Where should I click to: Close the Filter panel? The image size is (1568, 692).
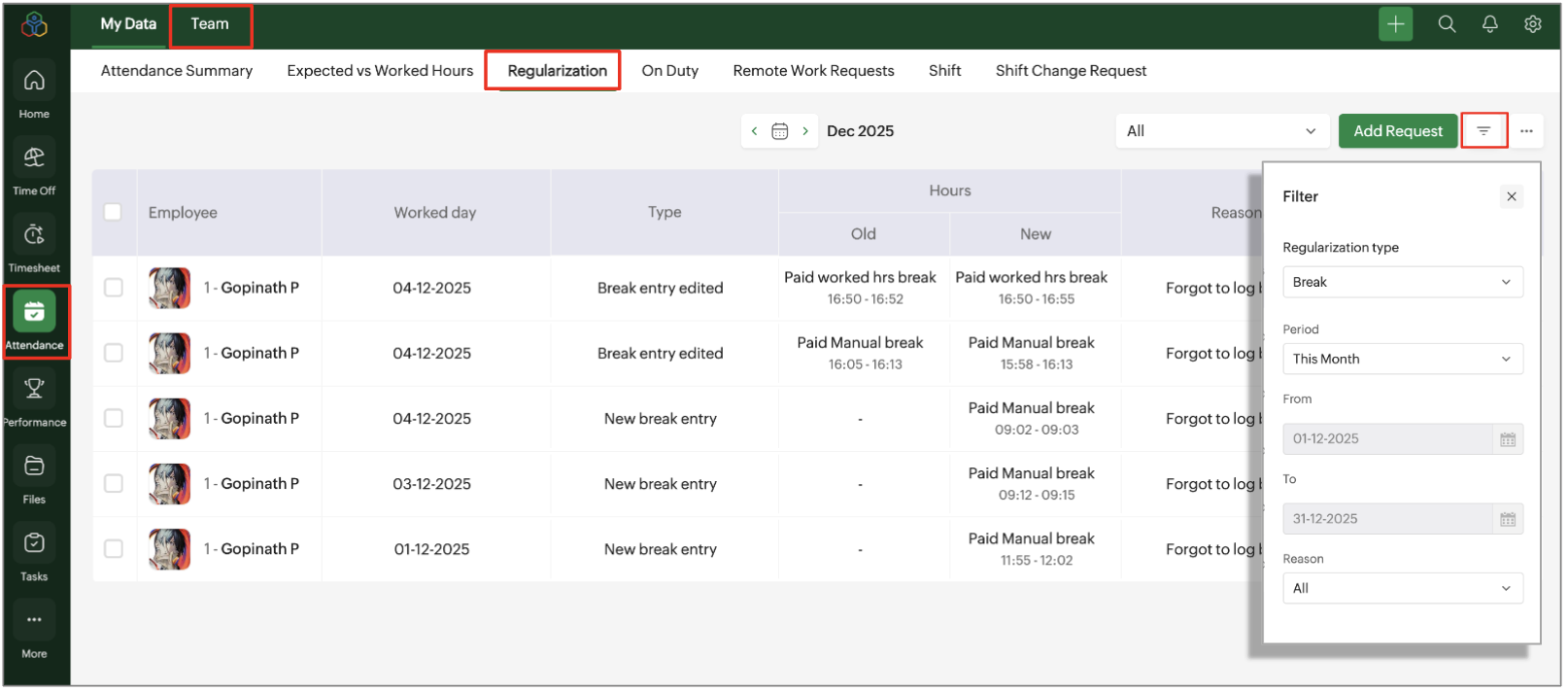(1511, 196)
